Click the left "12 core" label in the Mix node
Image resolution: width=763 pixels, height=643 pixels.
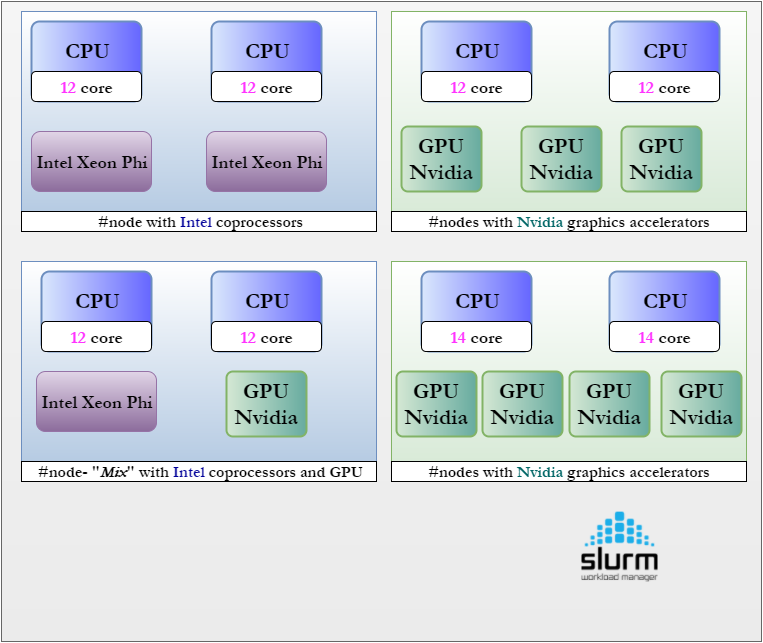coord(96,337)
